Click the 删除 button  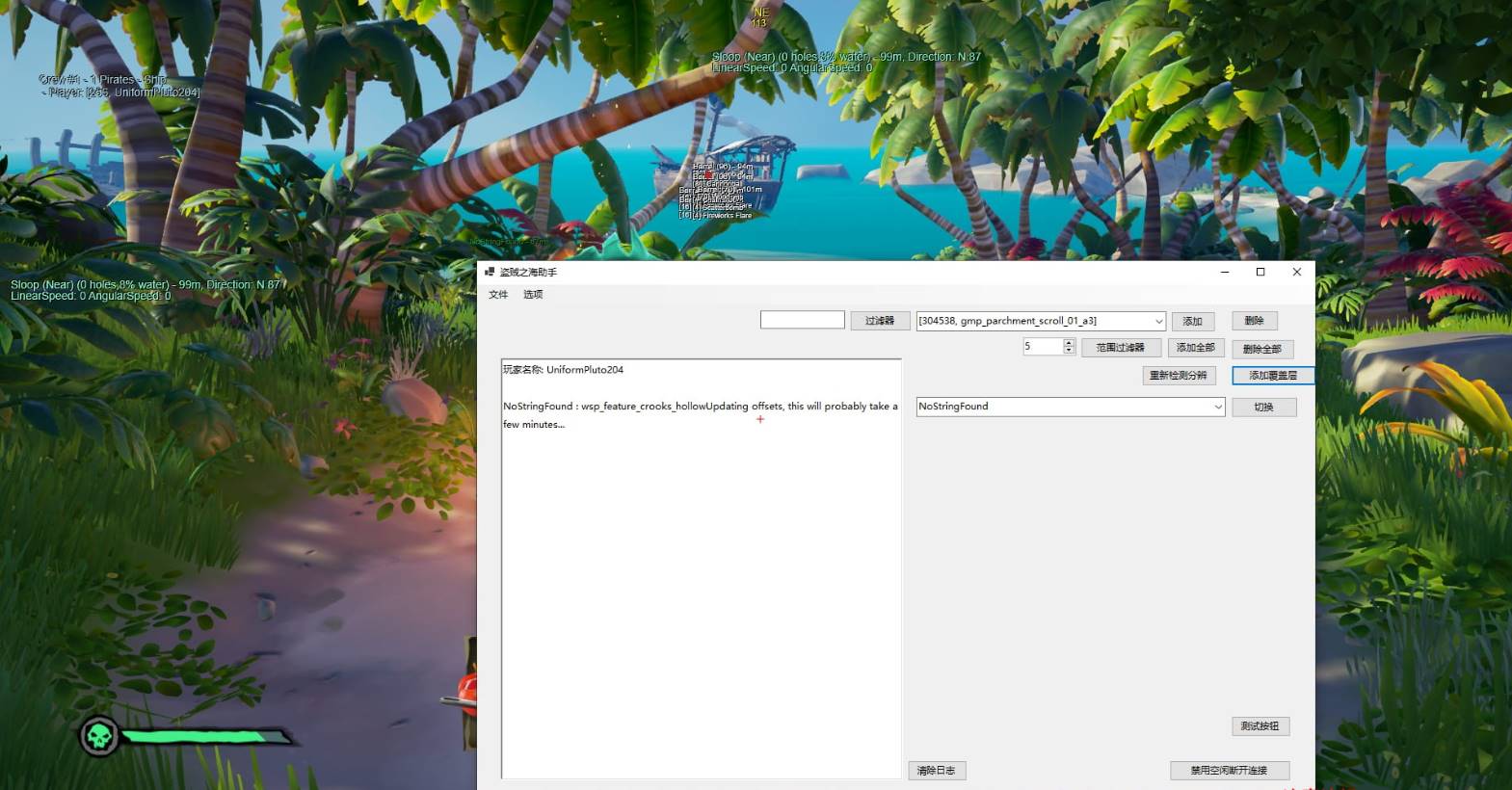coord(1254,321)
